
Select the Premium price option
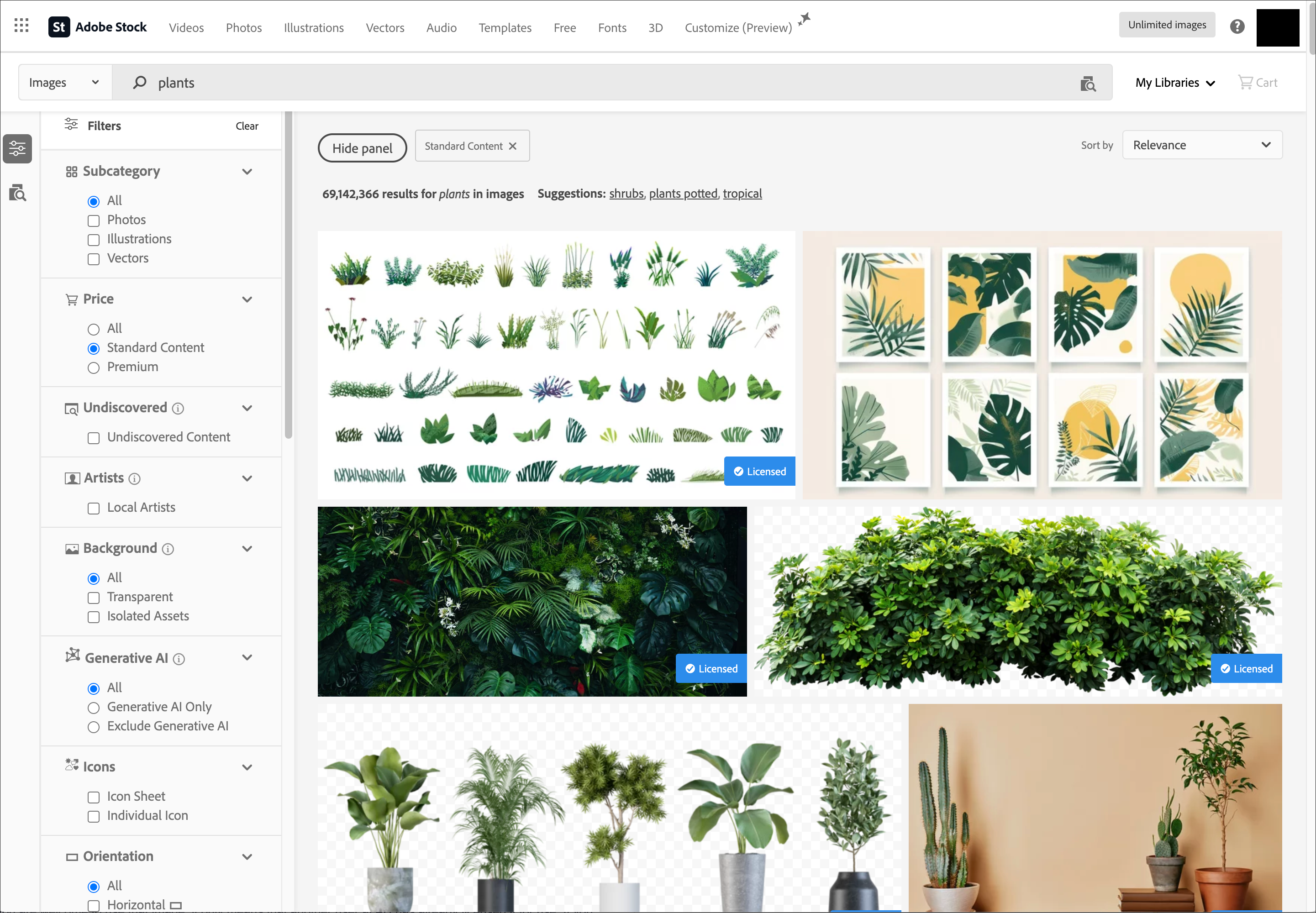point(93,368)
